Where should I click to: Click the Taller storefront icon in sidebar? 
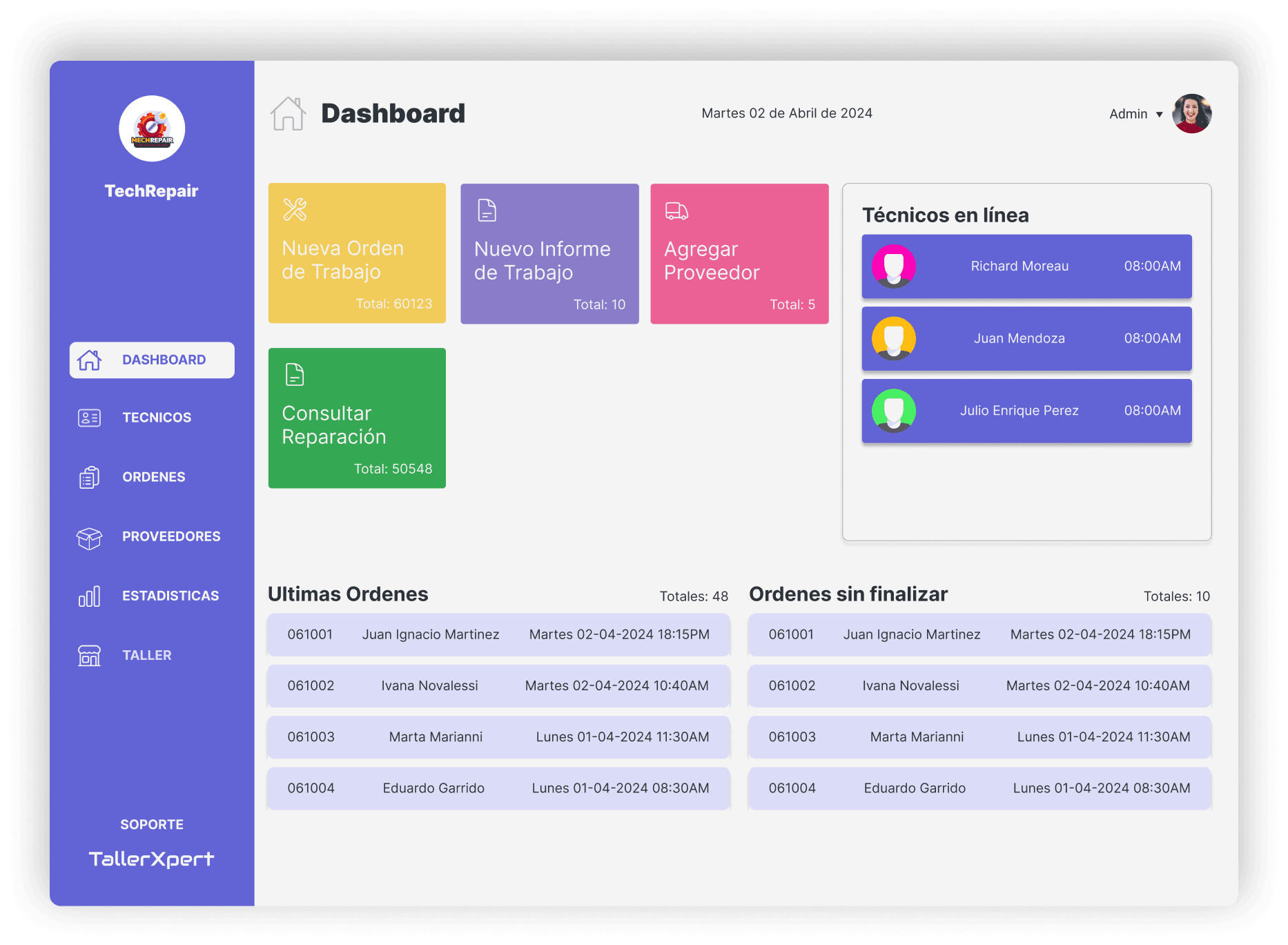[88, 655]
